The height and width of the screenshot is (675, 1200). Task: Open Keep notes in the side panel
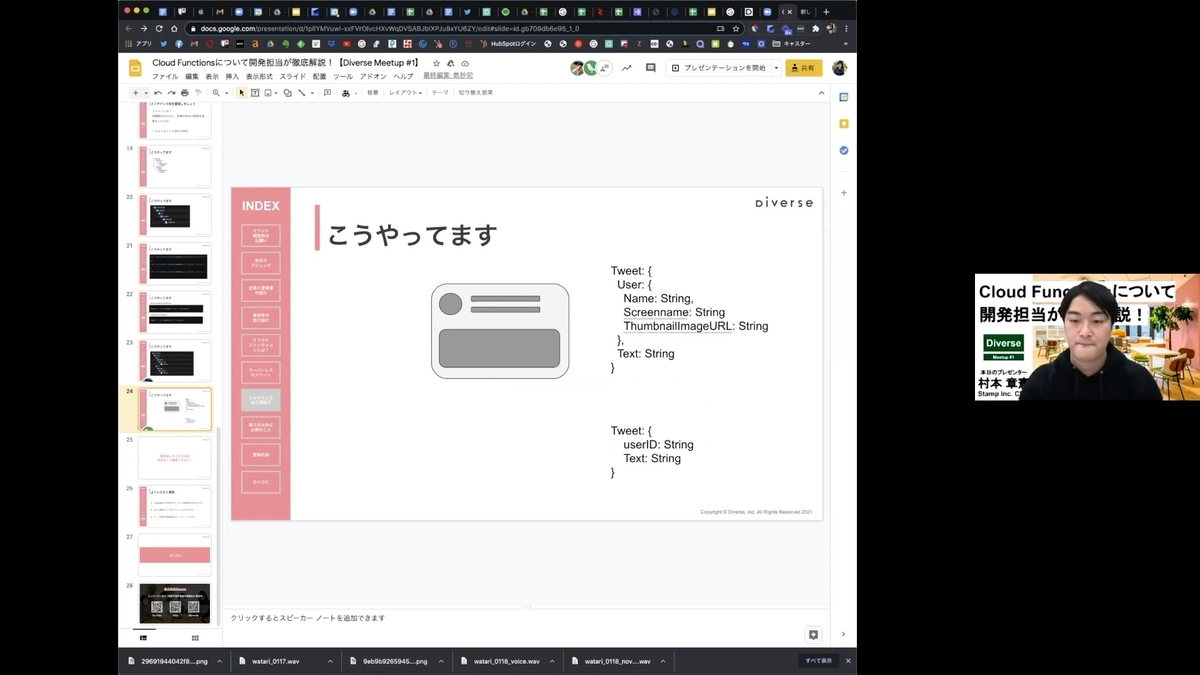pos(844,124)
